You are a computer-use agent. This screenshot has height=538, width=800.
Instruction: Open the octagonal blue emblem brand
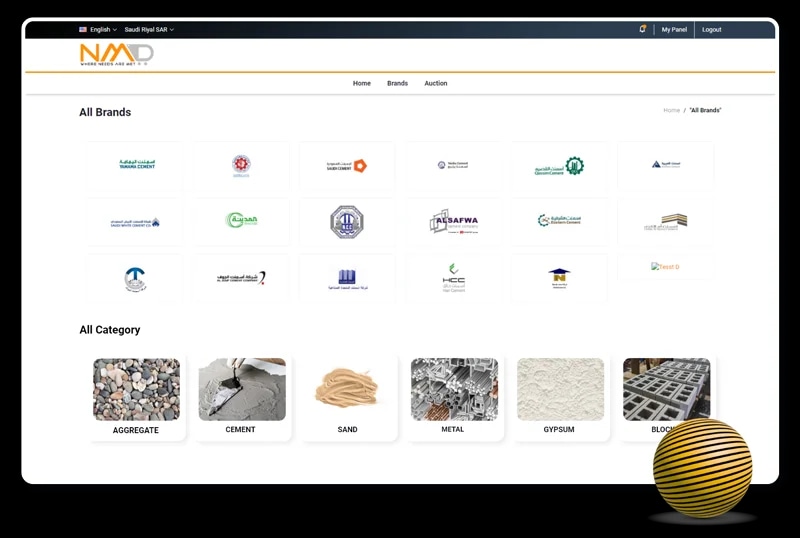coord(346,222)
